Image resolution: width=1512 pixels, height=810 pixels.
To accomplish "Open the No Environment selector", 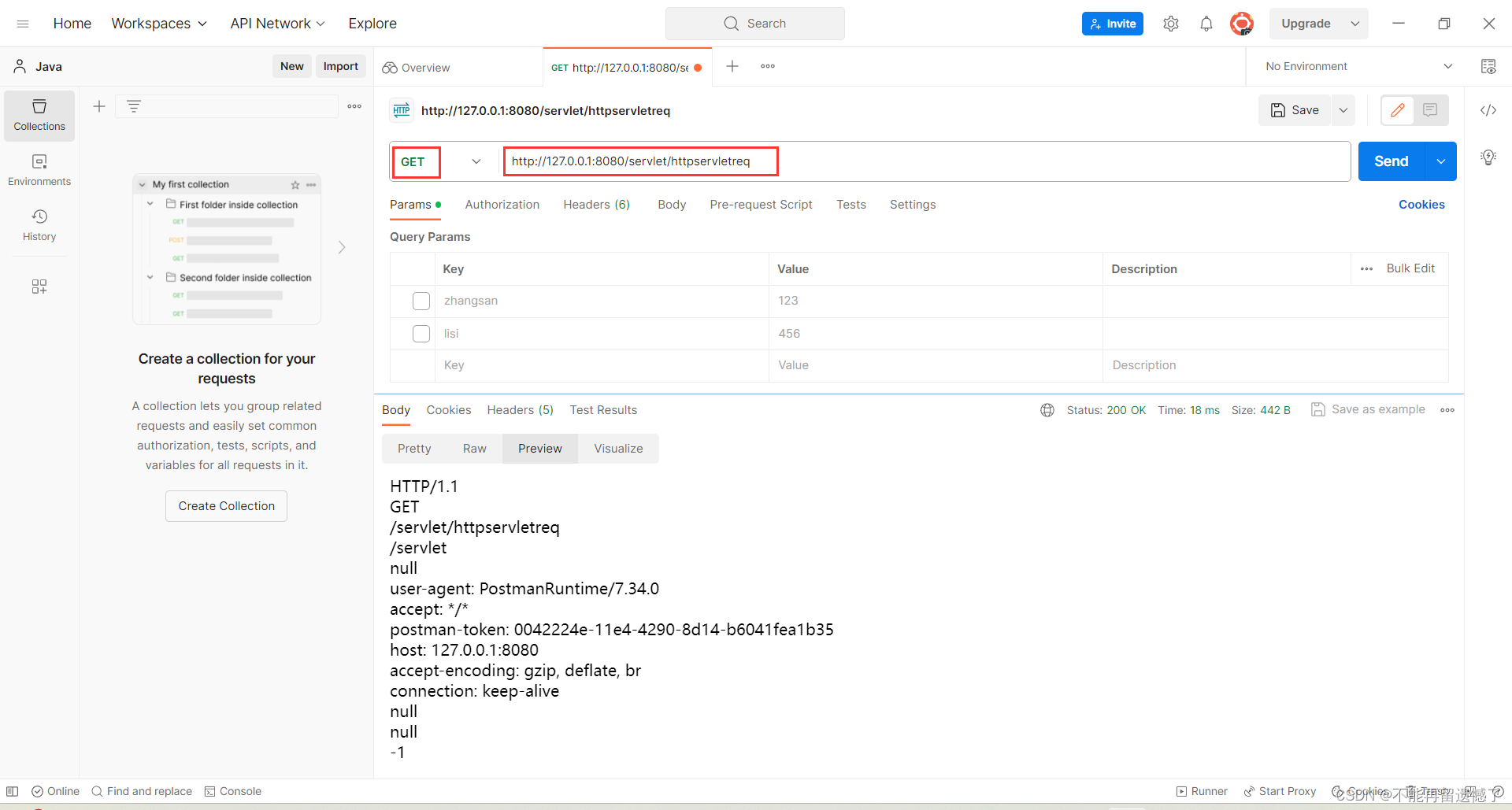I will [1356, 66].
